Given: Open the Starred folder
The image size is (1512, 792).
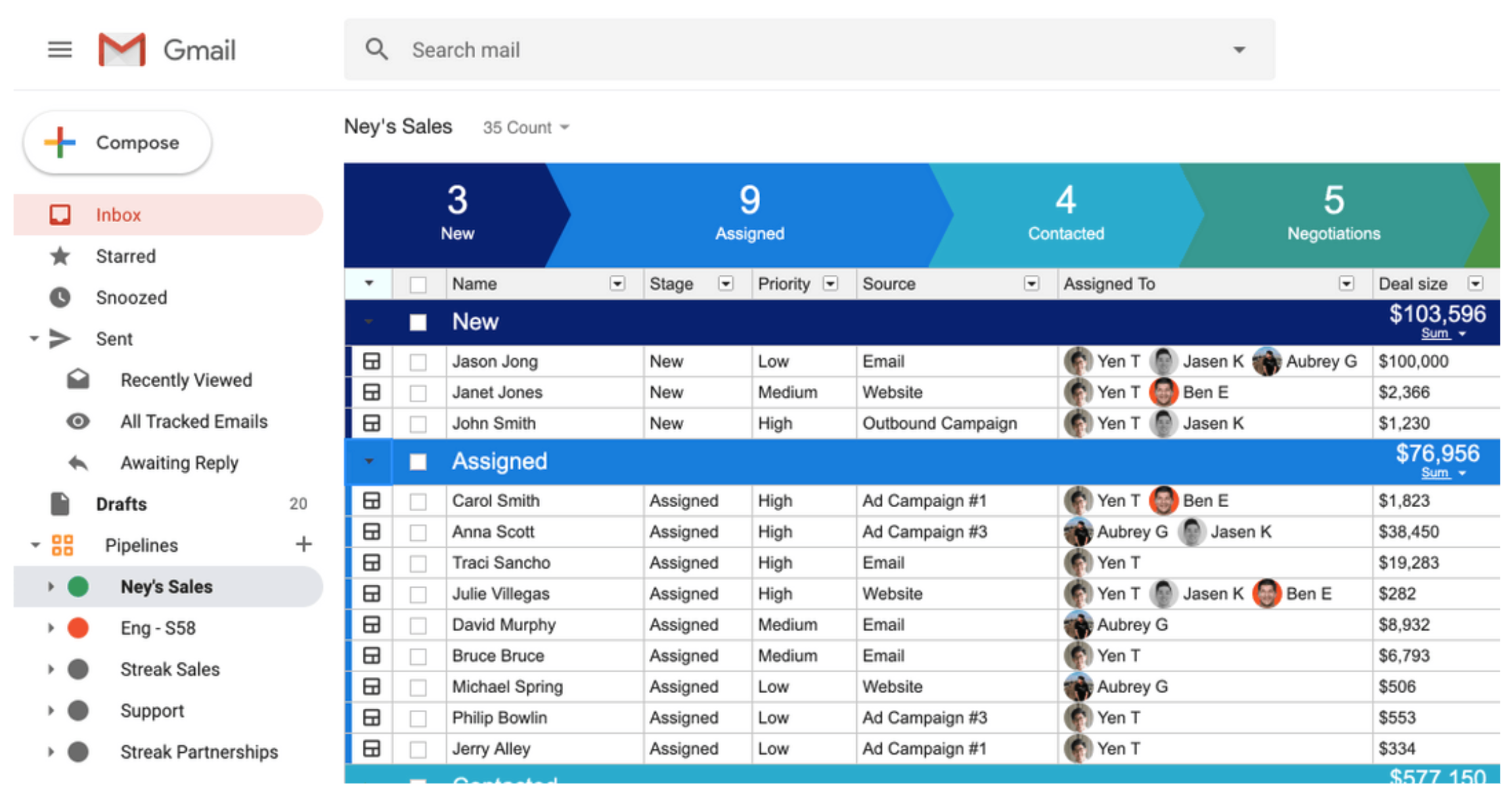Looking at the screenshot, I should (125, 256).
